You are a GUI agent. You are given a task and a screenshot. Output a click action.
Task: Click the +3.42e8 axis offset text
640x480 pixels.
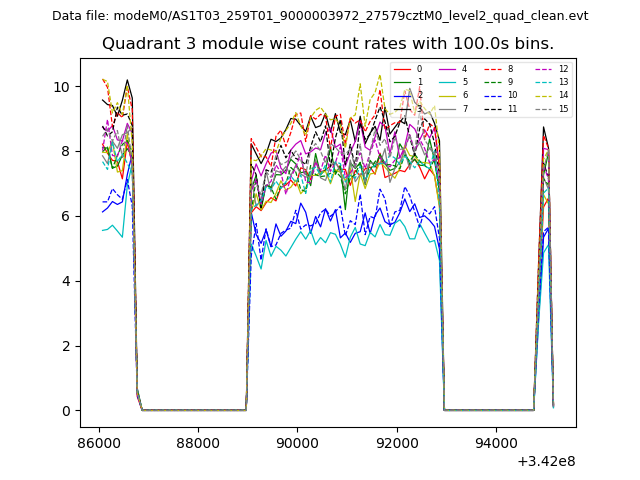[546, 461]
